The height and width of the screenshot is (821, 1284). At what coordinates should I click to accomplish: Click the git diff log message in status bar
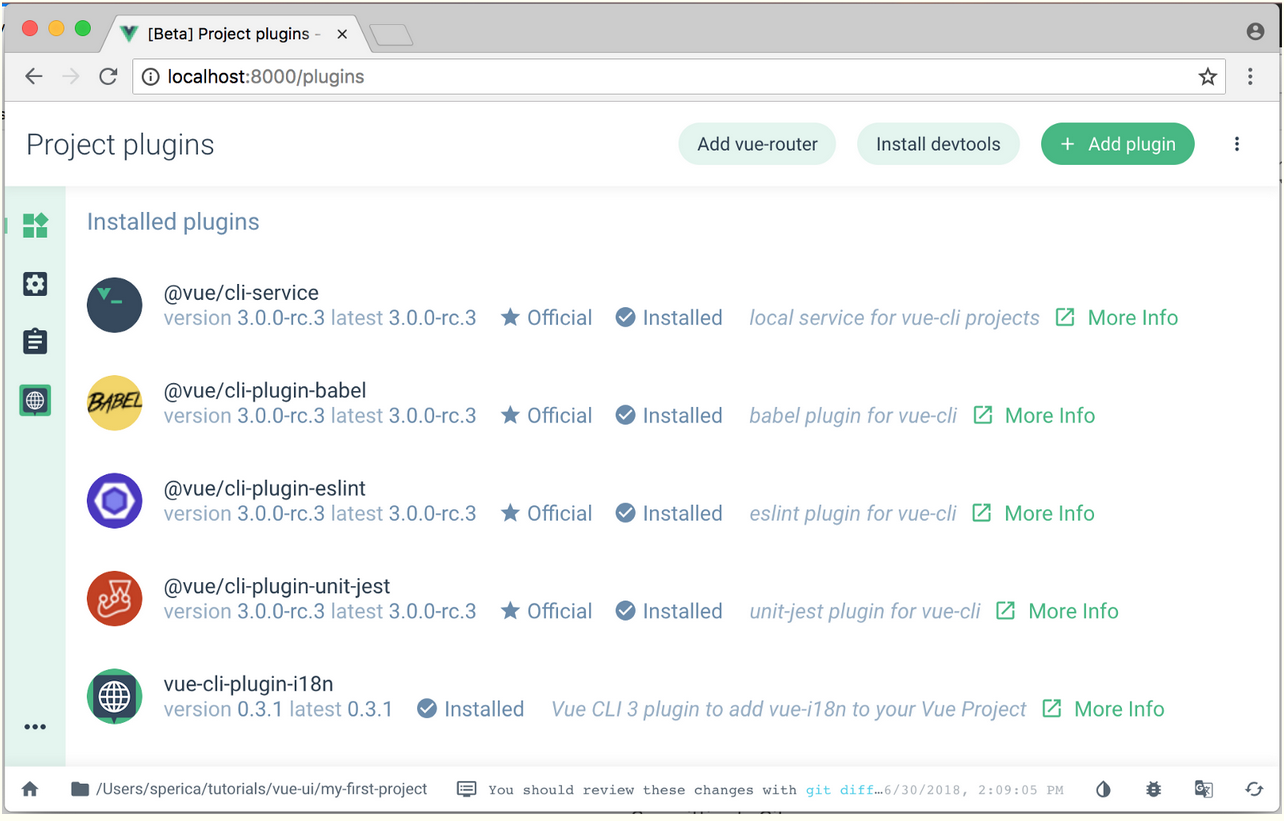point(685,790)
